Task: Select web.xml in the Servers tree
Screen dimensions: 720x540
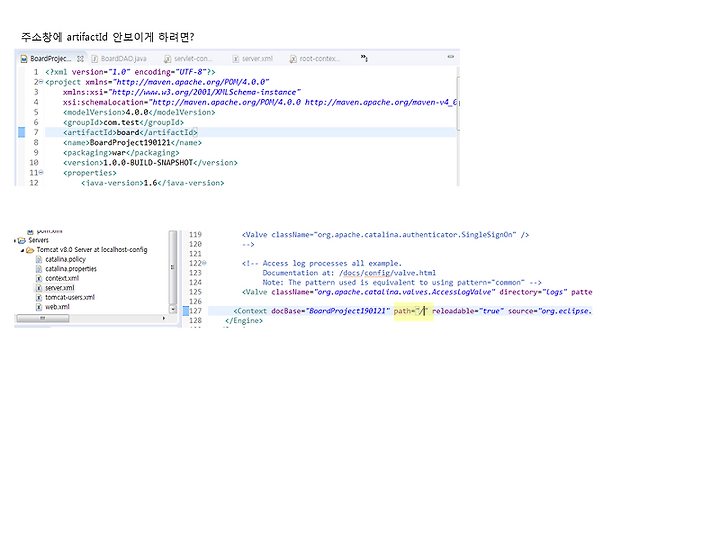Action: tap(57, 307)
